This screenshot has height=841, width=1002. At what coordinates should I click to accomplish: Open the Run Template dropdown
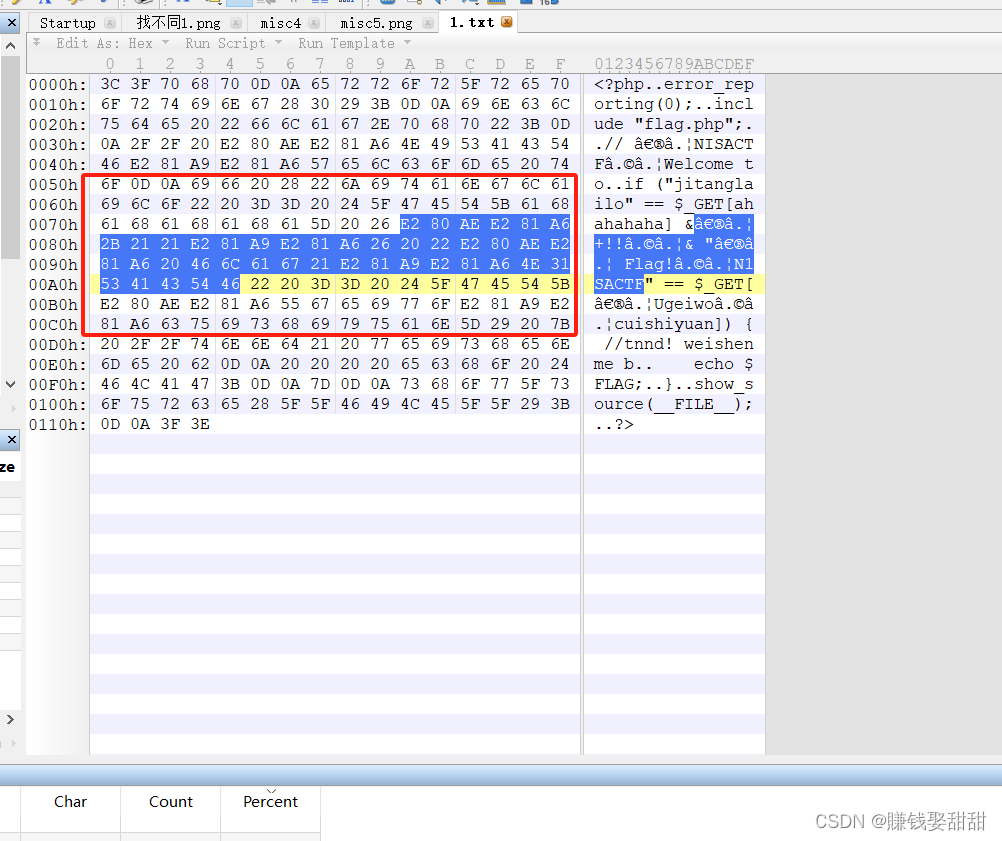[354, 43]
